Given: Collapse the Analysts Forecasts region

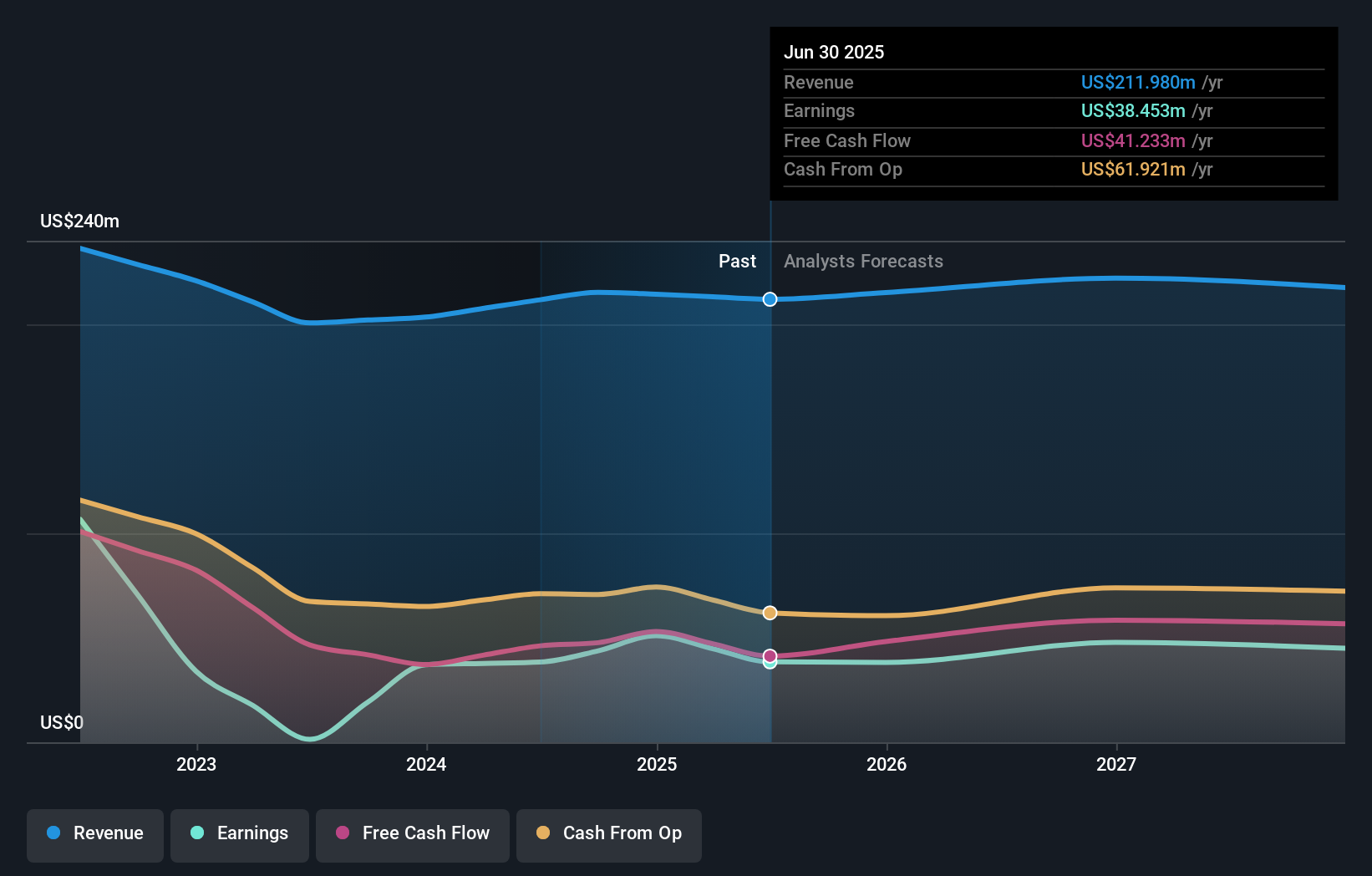Looking at the screenshot, I should (863, 261).
